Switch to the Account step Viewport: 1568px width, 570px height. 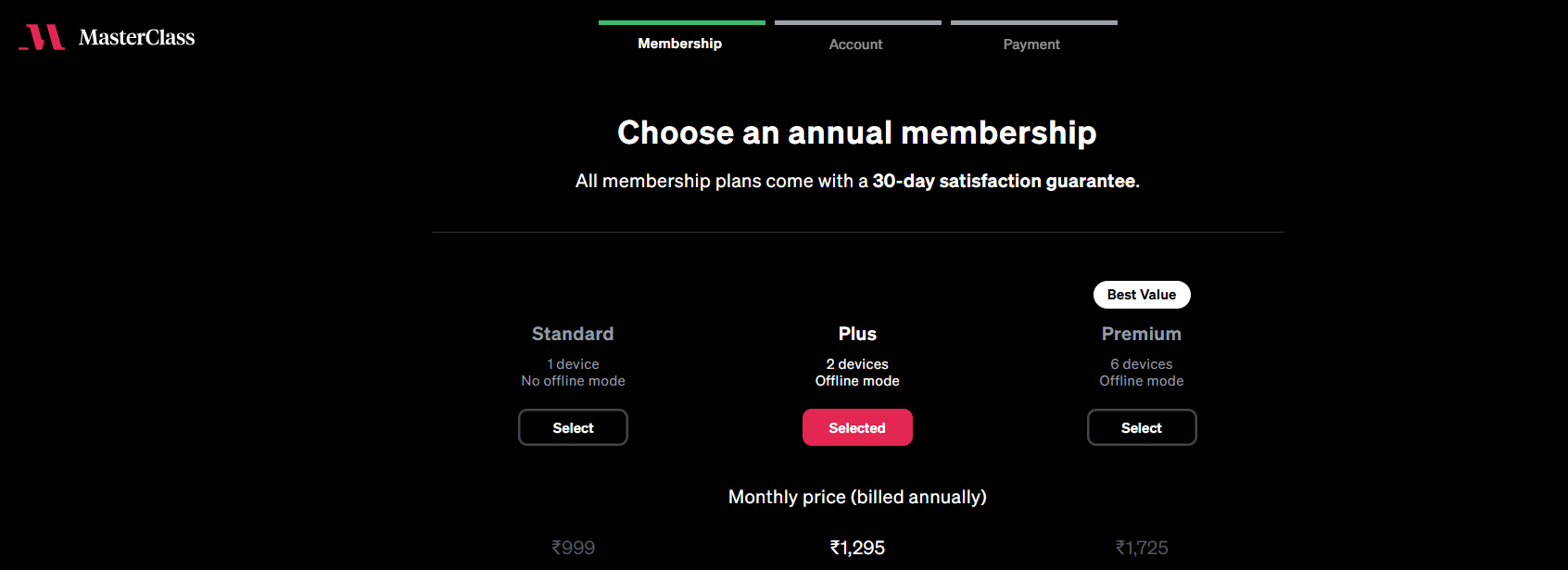point(855,44)
